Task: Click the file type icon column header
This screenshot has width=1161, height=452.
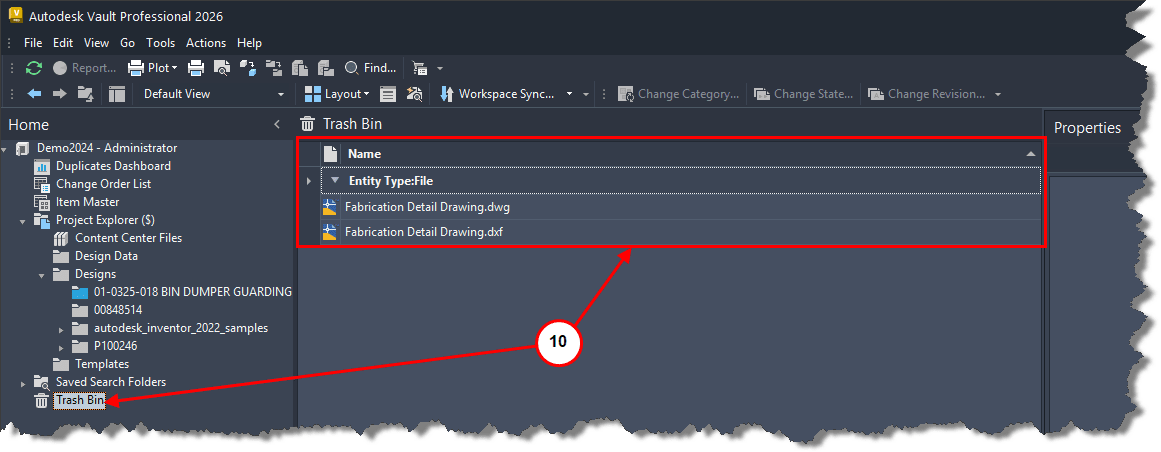Action: click(330, 154)
